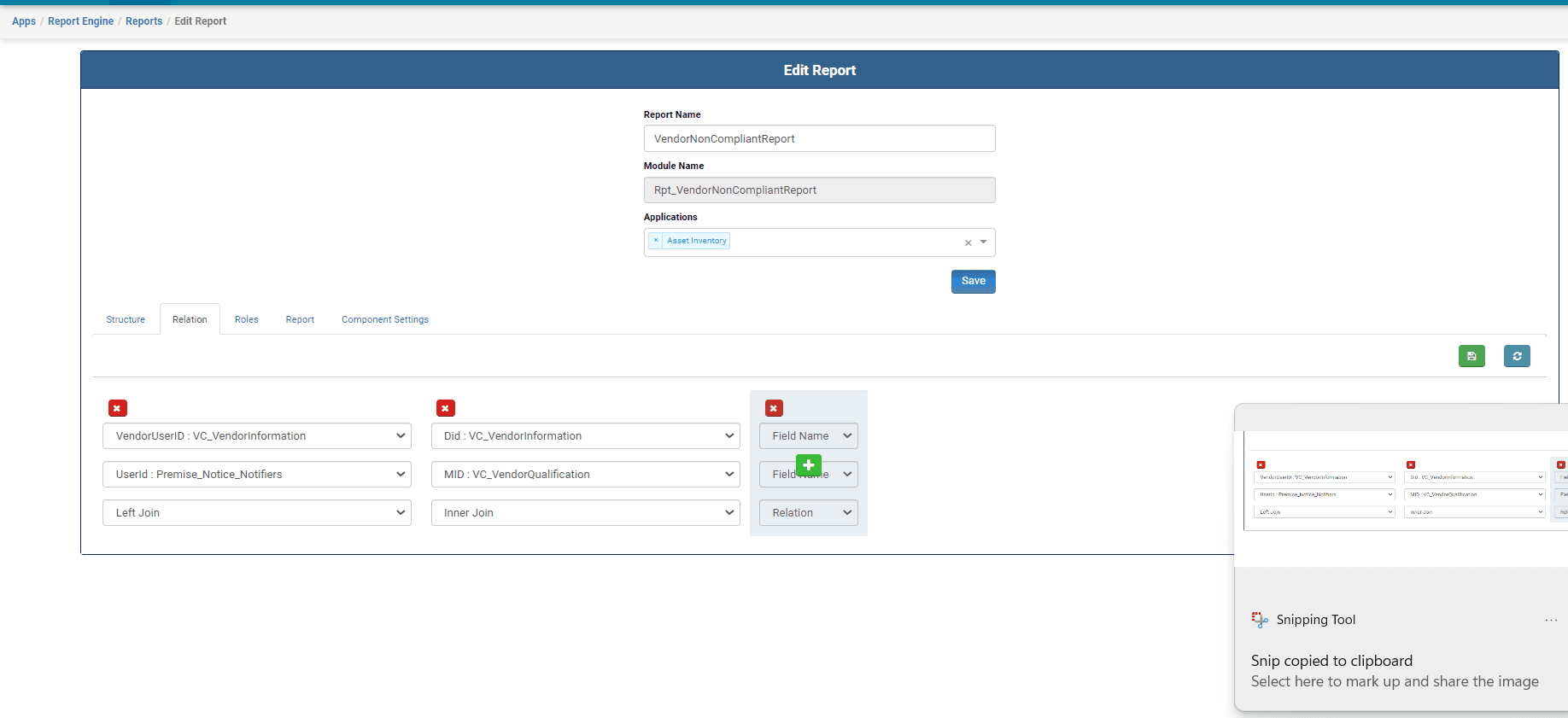Screen dimensions: 1568x718
Task: Click 'Select here to mark up' notification text
Action: pyautogui.click(x=1395, y=681)
